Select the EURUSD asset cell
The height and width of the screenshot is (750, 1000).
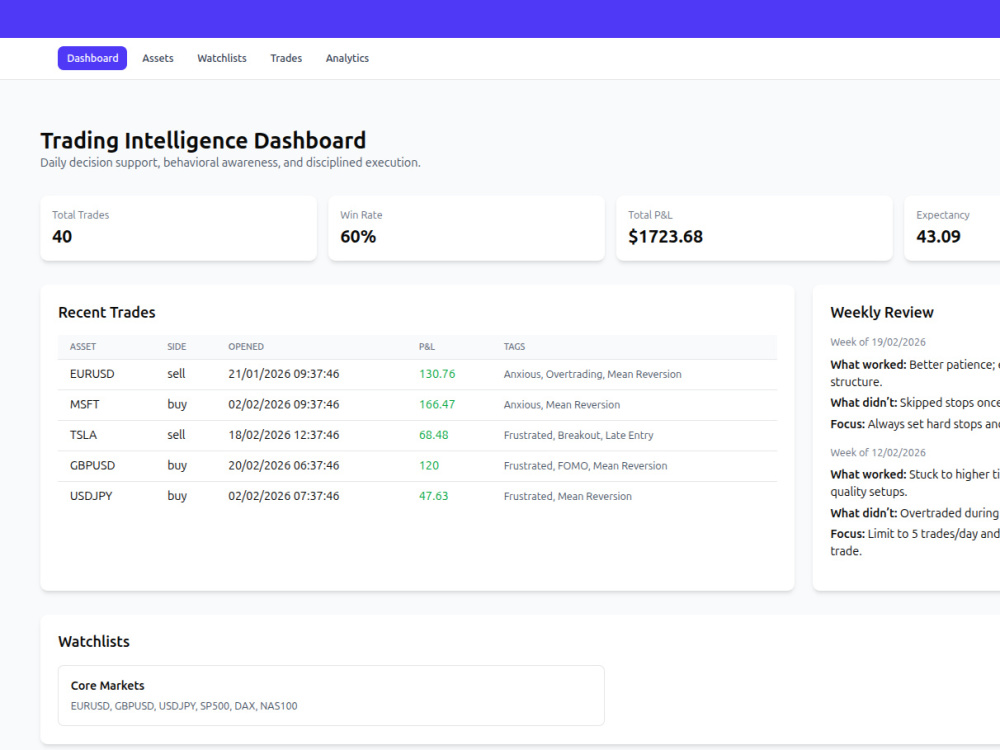[x=92, y=374]
